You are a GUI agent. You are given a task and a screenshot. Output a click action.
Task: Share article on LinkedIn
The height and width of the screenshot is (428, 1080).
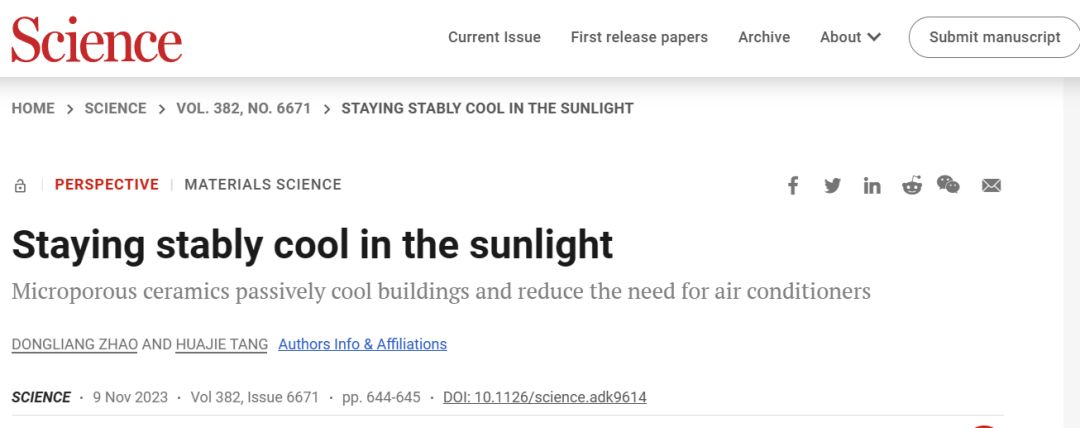pyautogui.click(x=872, y=185)
